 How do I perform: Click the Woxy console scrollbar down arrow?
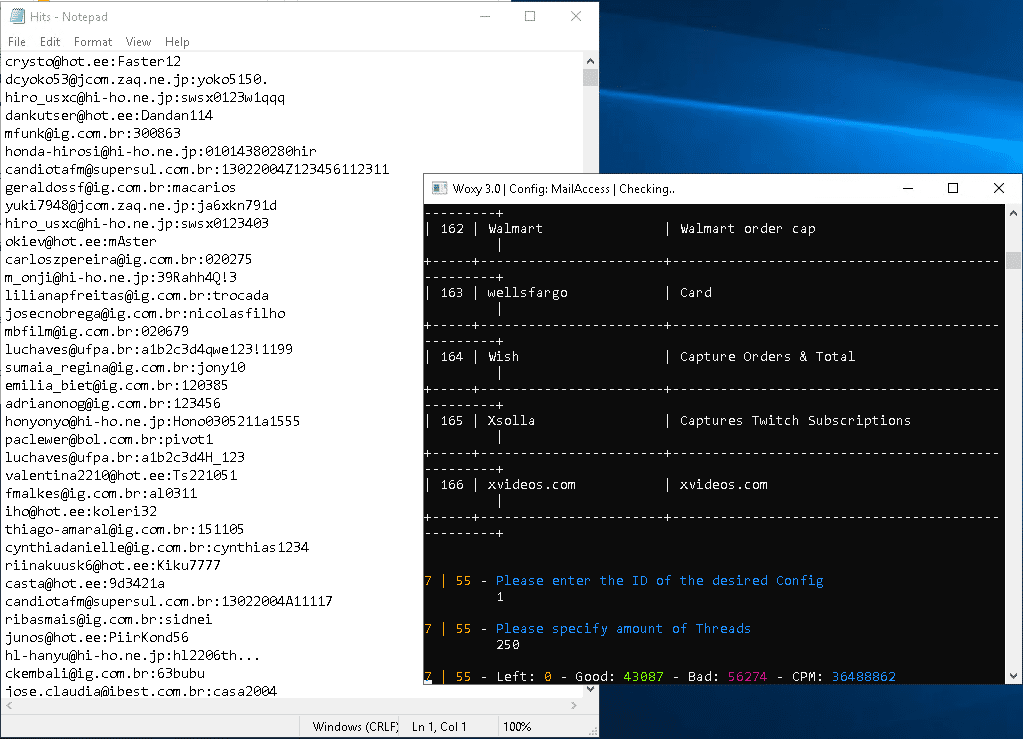[x=1014, y=676]
